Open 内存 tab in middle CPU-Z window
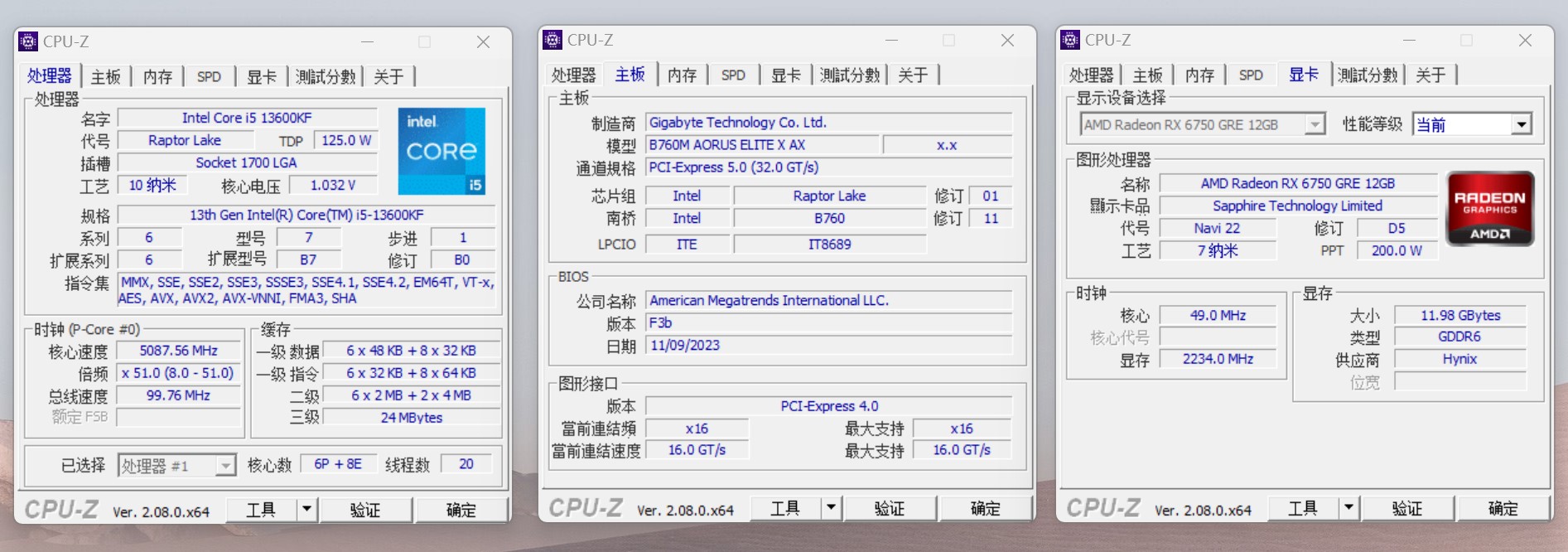The image size is (1568, 552). pyautogui.click(x=682, y=75)
